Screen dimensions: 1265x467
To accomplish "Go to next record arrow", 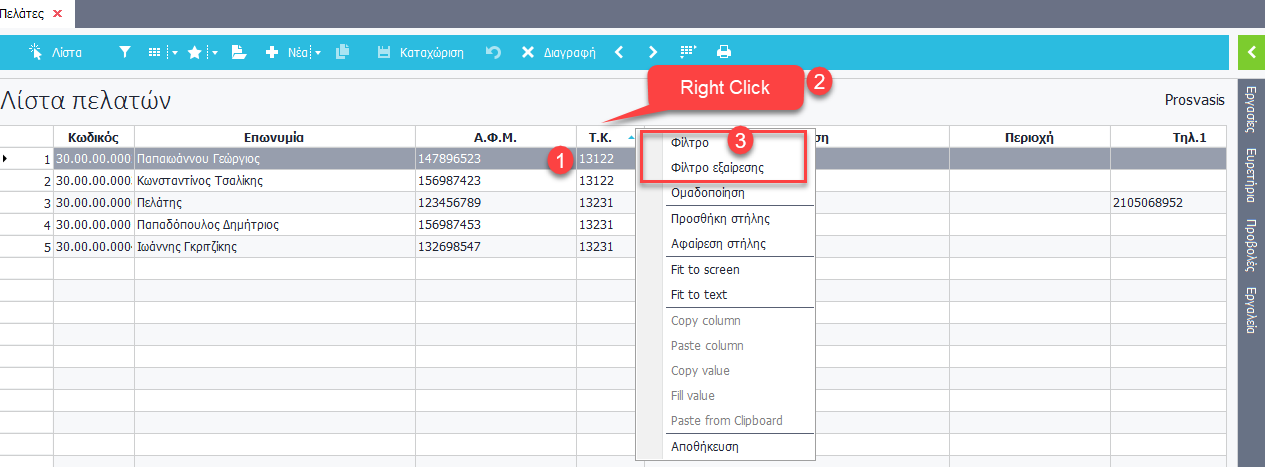I will click(653, 52).
